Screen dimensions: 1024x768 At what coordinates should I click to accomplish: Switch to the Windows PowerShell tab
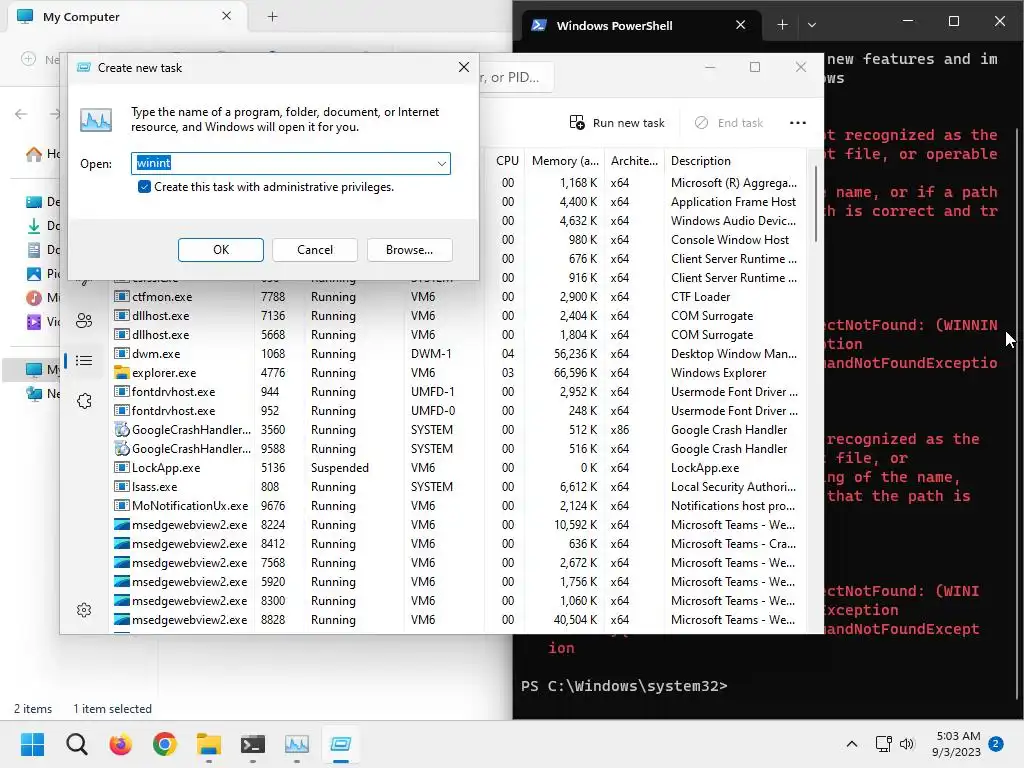pyautogui.click(x=614, y=25)
